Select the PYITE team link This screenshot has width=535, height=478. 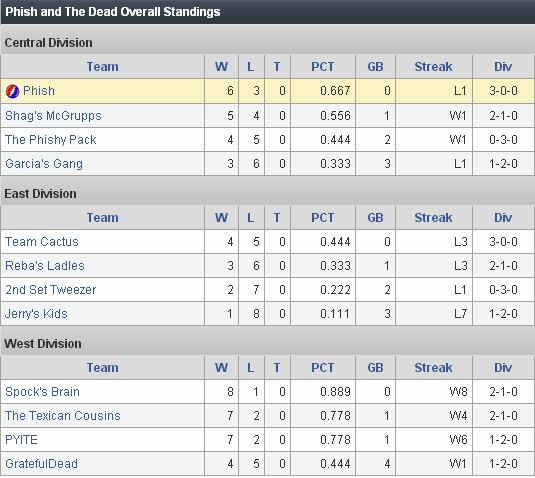point(21,439)
